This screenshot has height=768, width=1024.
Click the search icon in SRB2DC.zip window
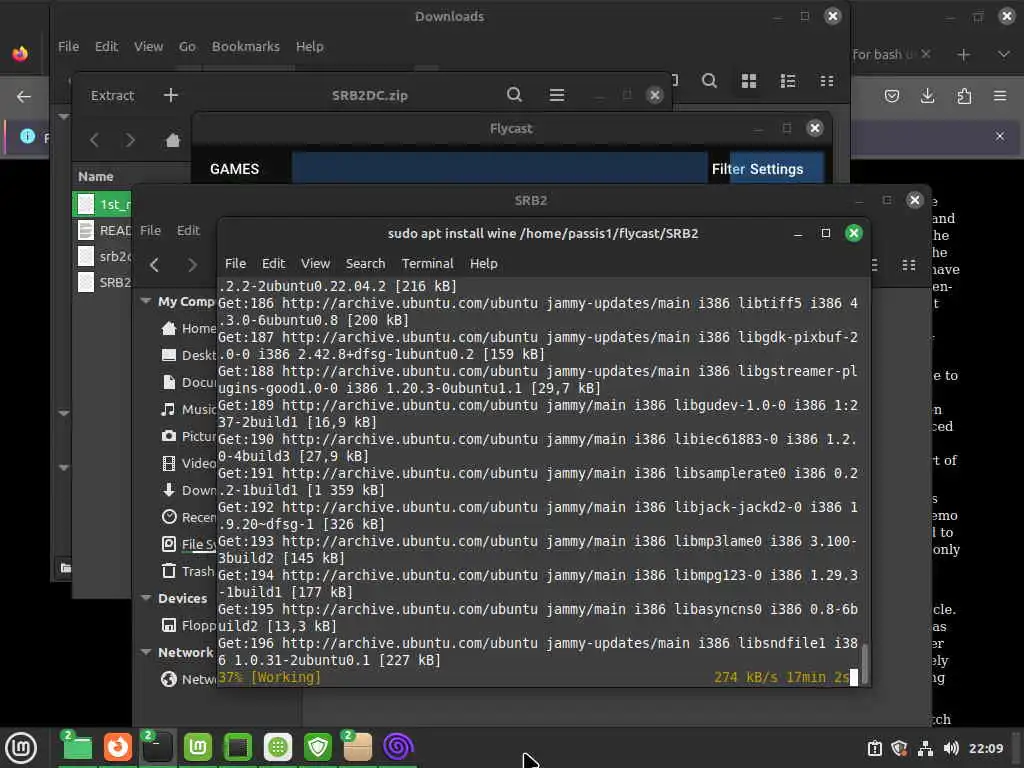point(514,95)
